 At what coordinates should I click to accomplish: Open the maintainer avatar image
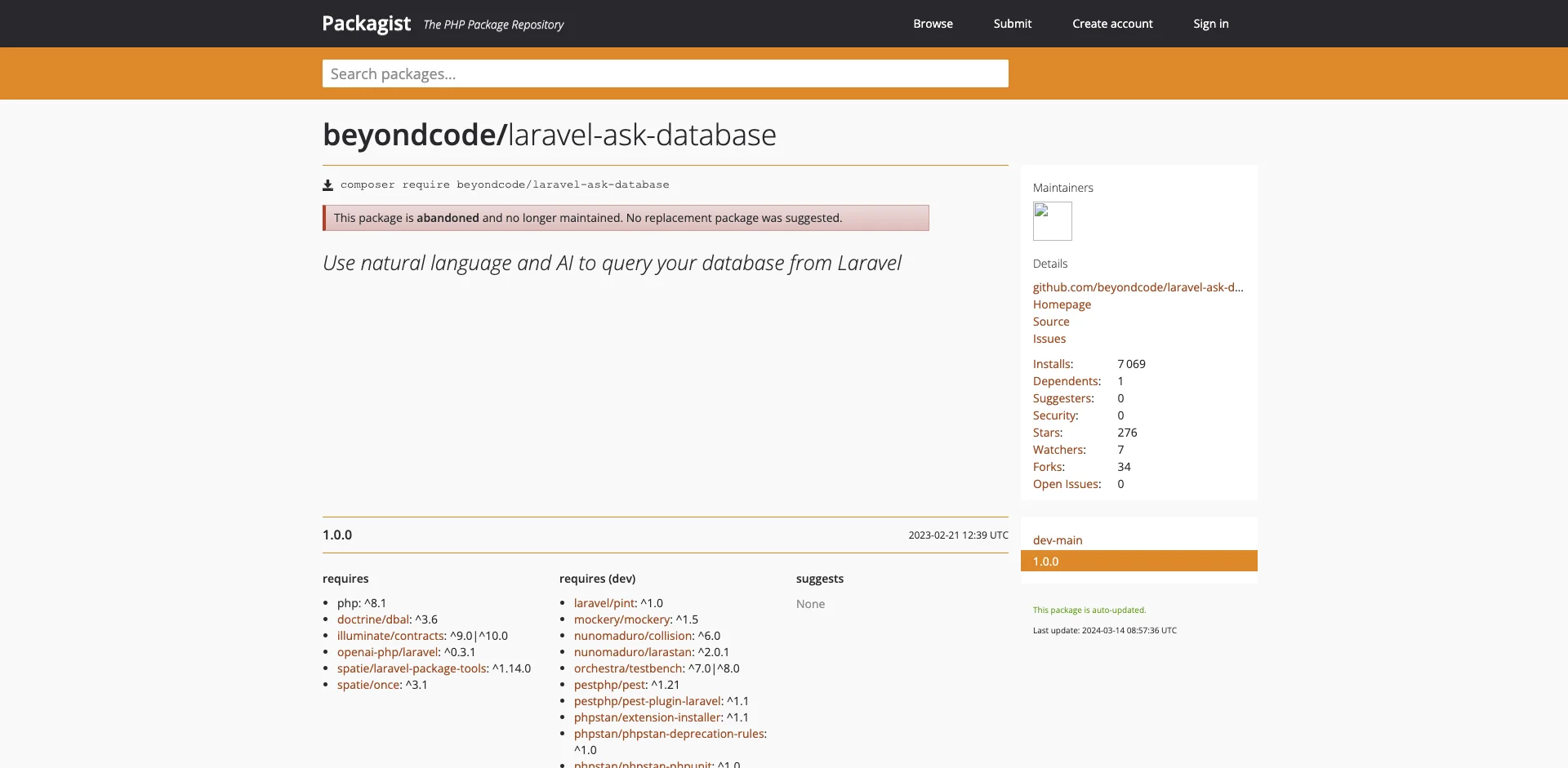1052,221
